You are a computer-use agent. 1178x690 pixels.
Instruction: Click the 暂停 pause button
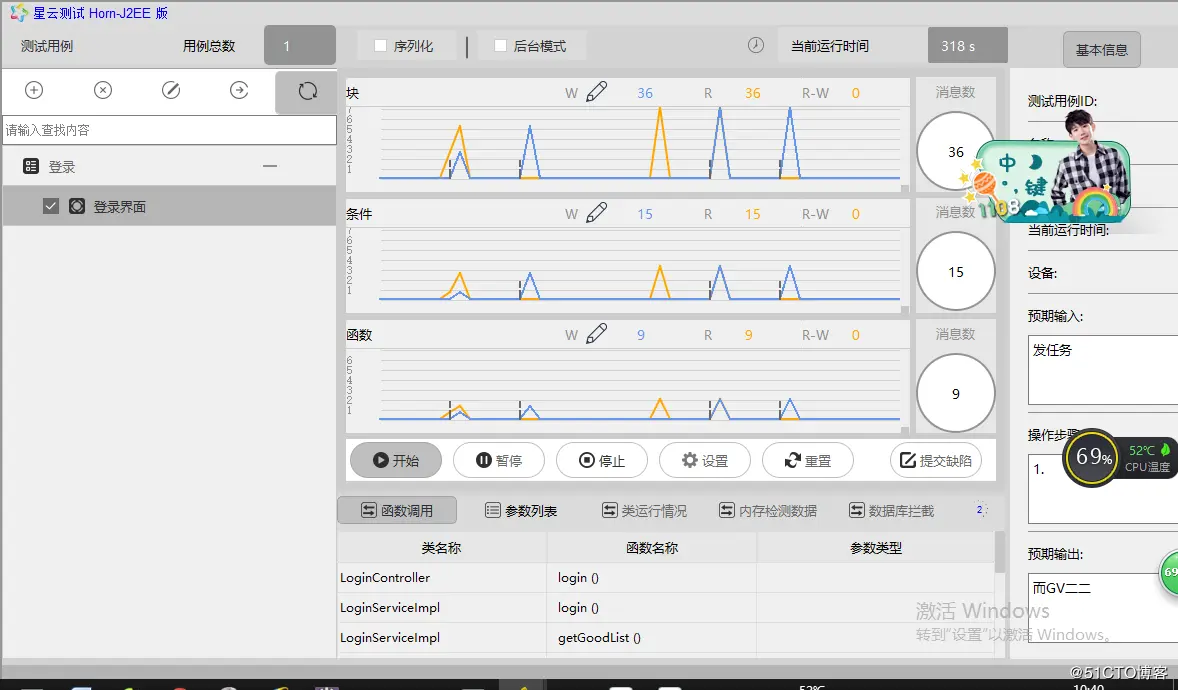(x=499, y=460)
